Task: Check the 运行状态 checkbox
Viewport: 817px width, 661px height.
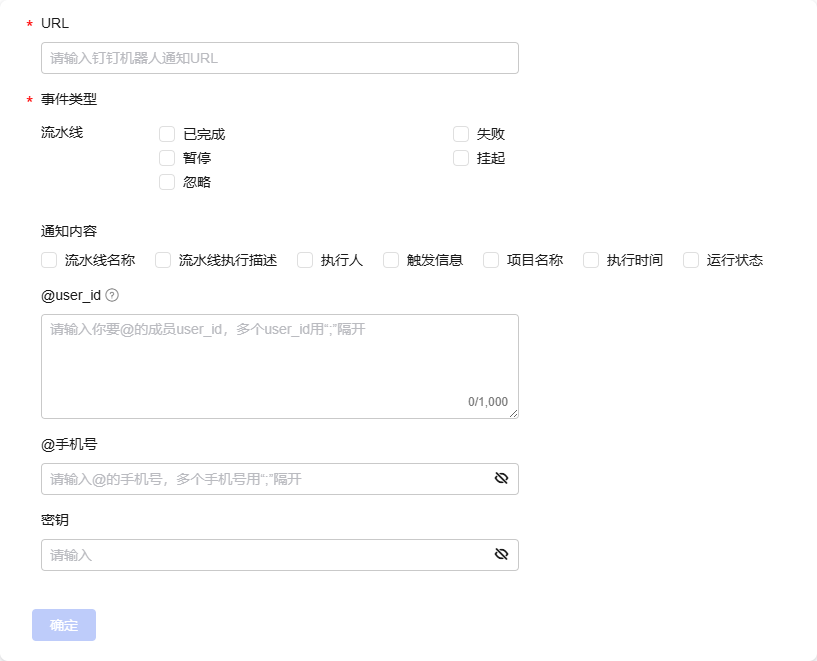Action: [691, 260]
